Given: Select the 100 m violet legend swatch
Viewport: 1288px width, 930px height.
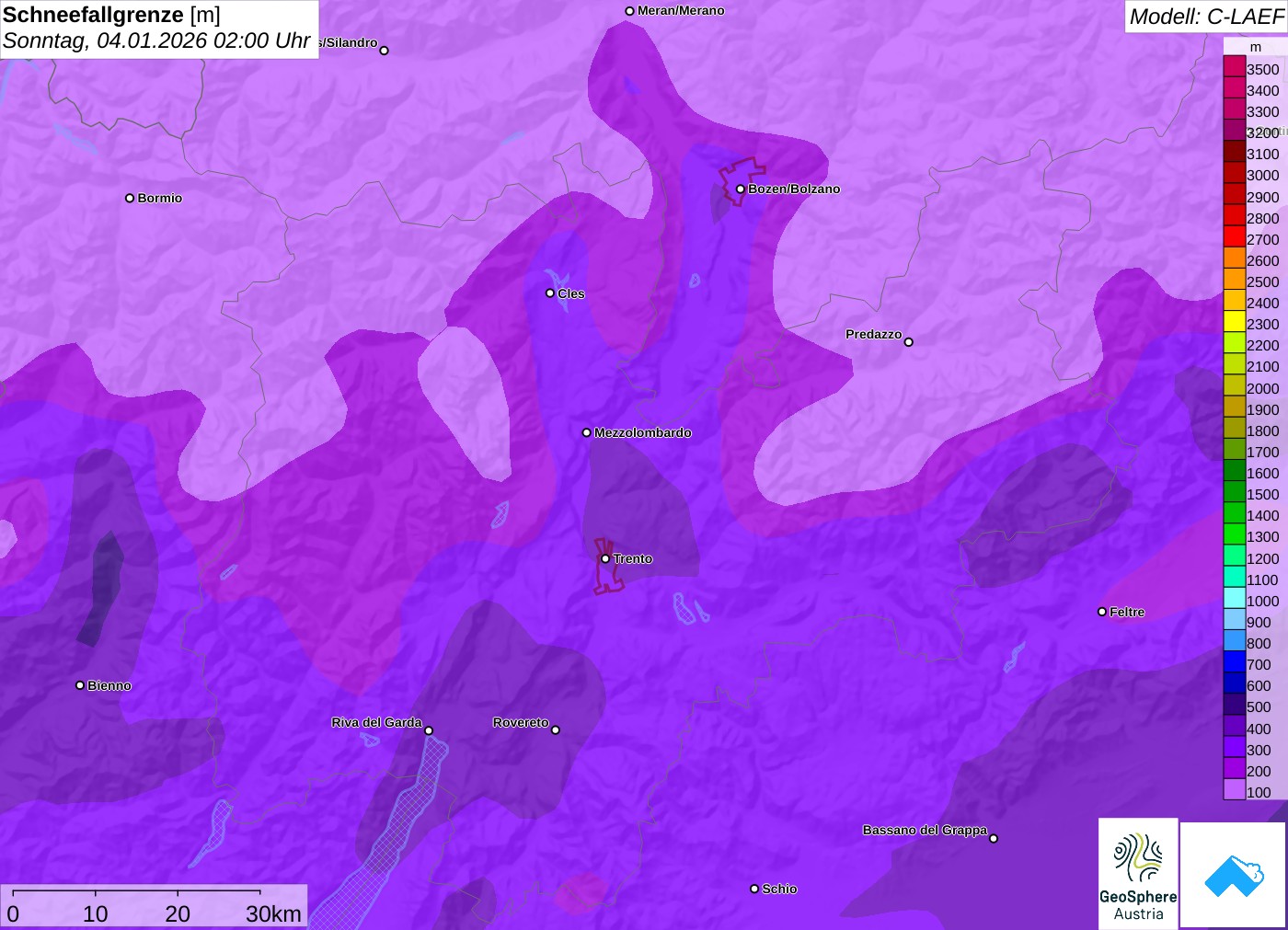Looking at the screenshot, I should click(1234, 789).
